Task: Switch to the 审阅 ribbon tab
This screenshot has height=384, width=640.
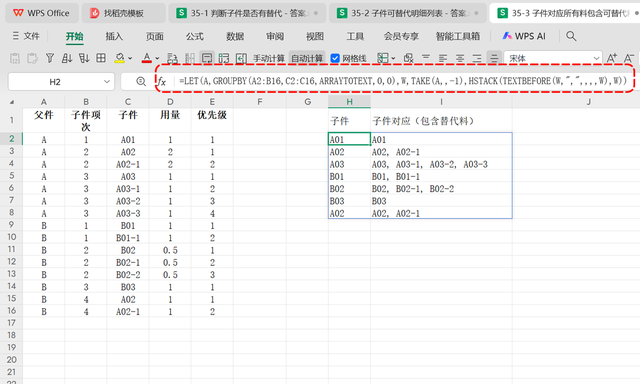Action: (275, 36)
